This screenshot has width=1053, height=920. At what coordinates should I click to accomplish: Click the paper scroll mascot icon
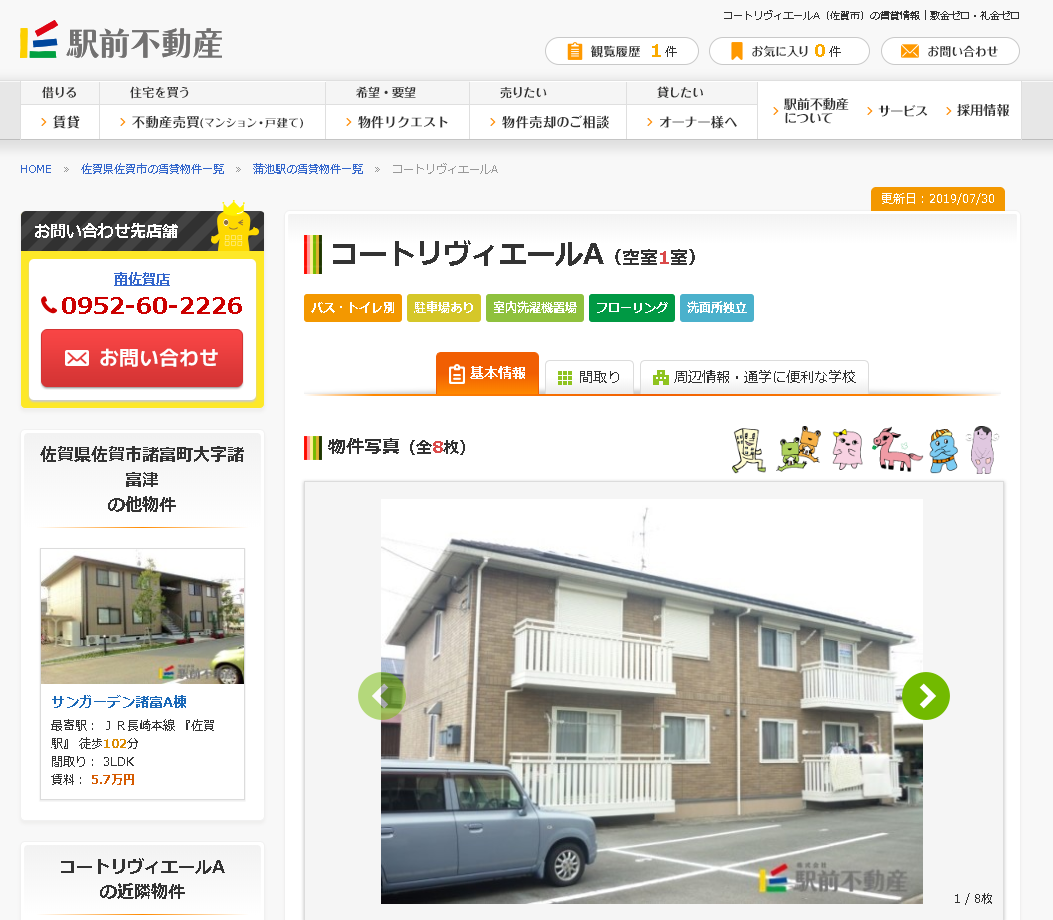click(x=749, y=450)
